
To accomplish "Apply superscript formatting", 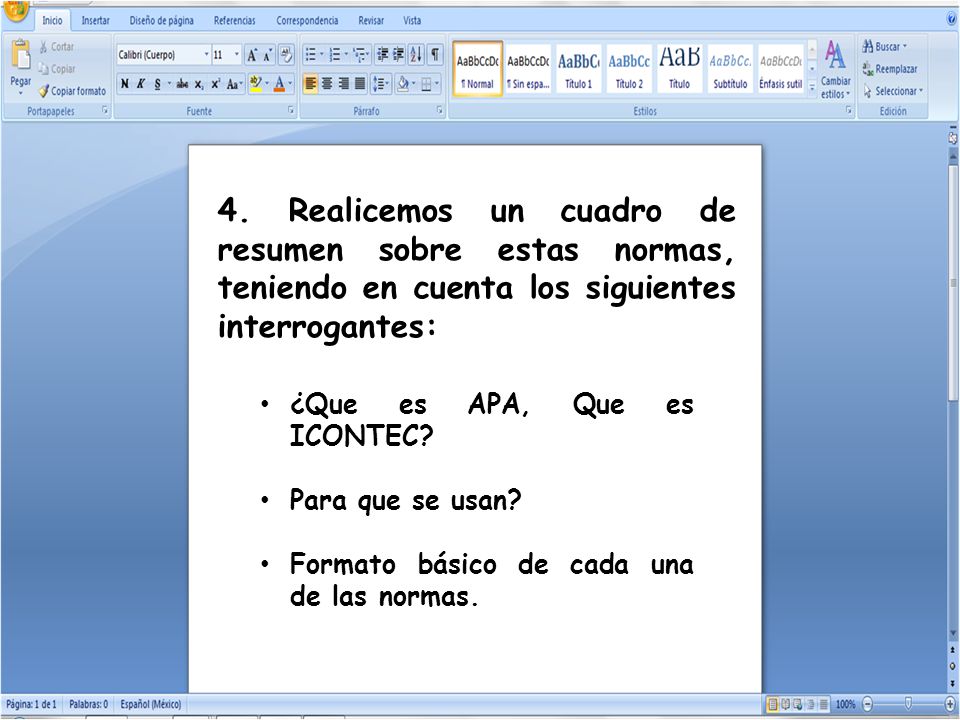I will [x=216, y=84].
